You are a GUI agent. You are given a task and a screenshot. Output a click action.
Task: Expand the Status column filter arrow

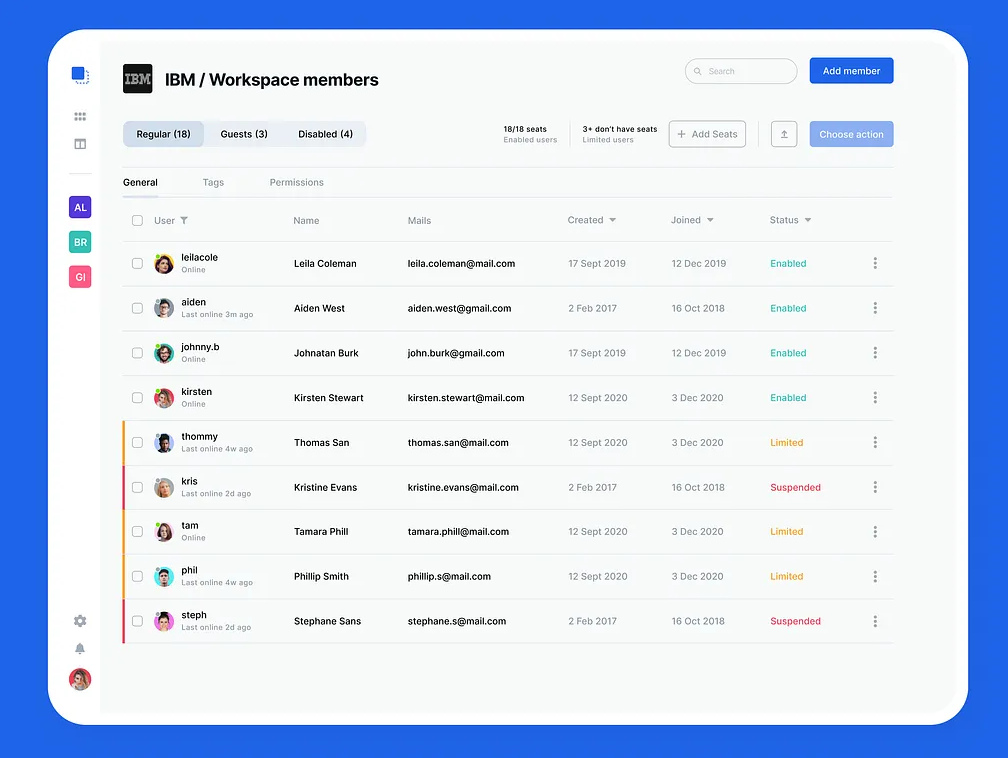click(x=809, y=220)
